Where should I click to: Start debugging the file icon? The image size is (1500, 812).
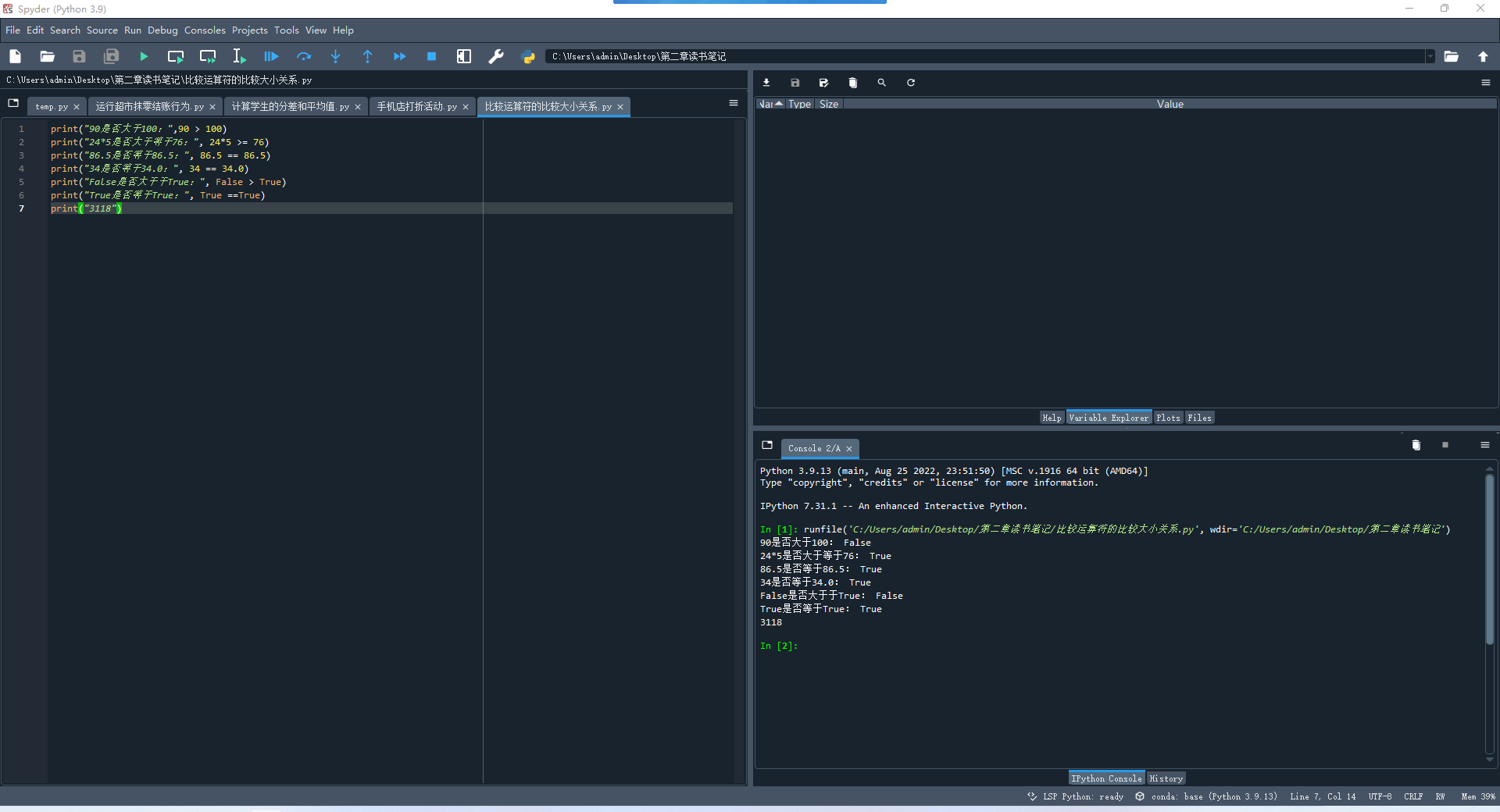coord(271,56)
